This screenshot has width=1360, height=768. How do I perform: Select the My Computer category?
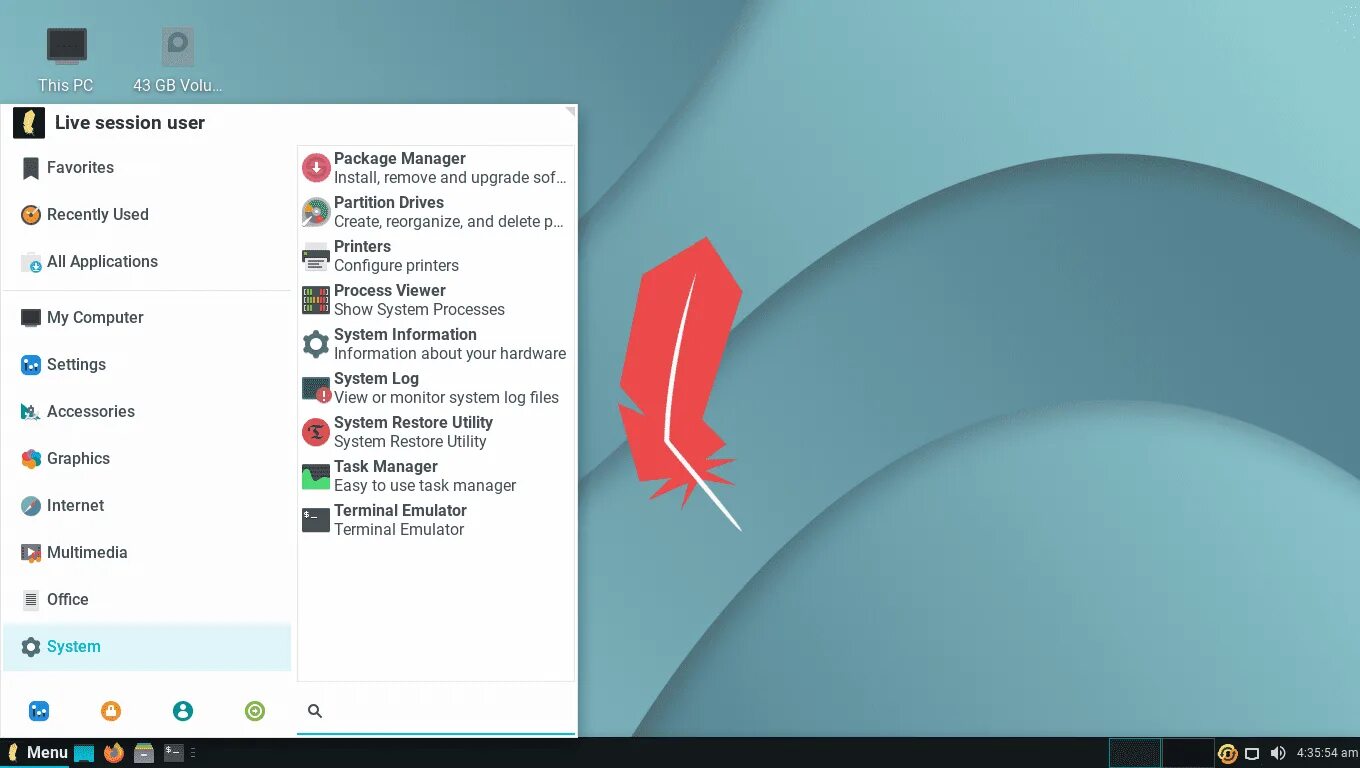coord(147,318)
